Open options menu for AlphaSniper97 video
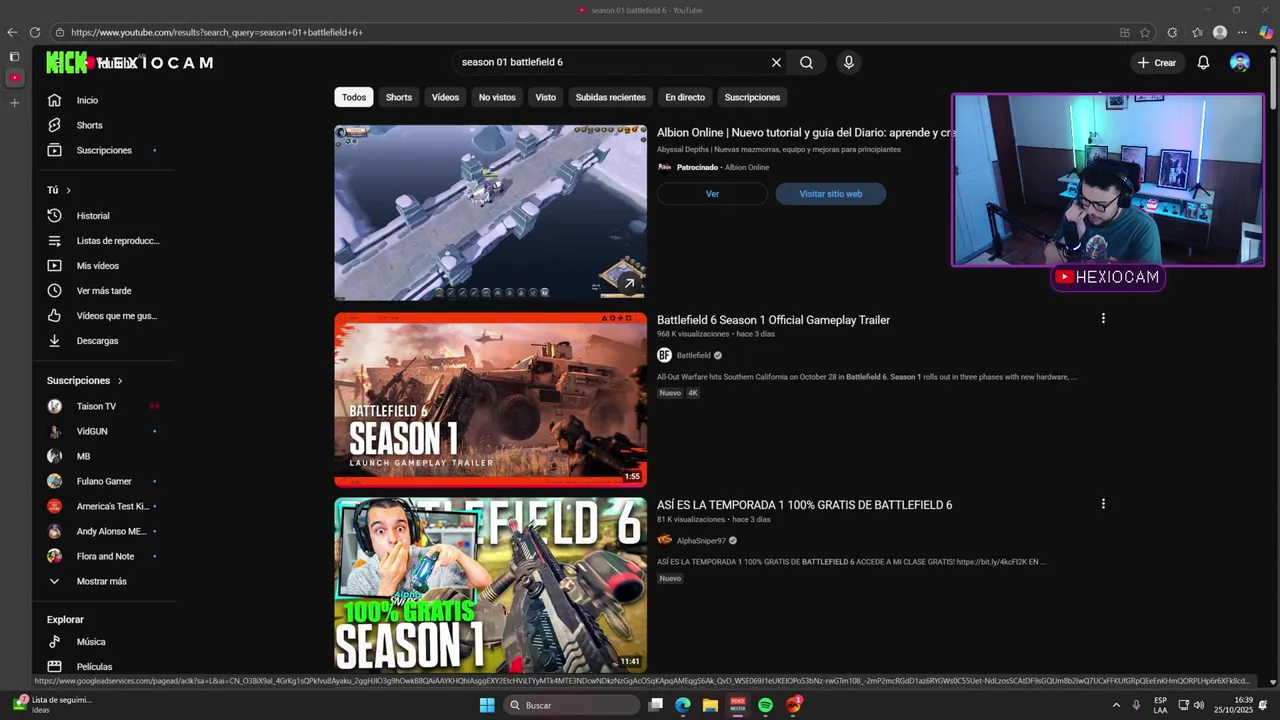This screenshot has width=1280, height=720. click(x=1103, y=504)
